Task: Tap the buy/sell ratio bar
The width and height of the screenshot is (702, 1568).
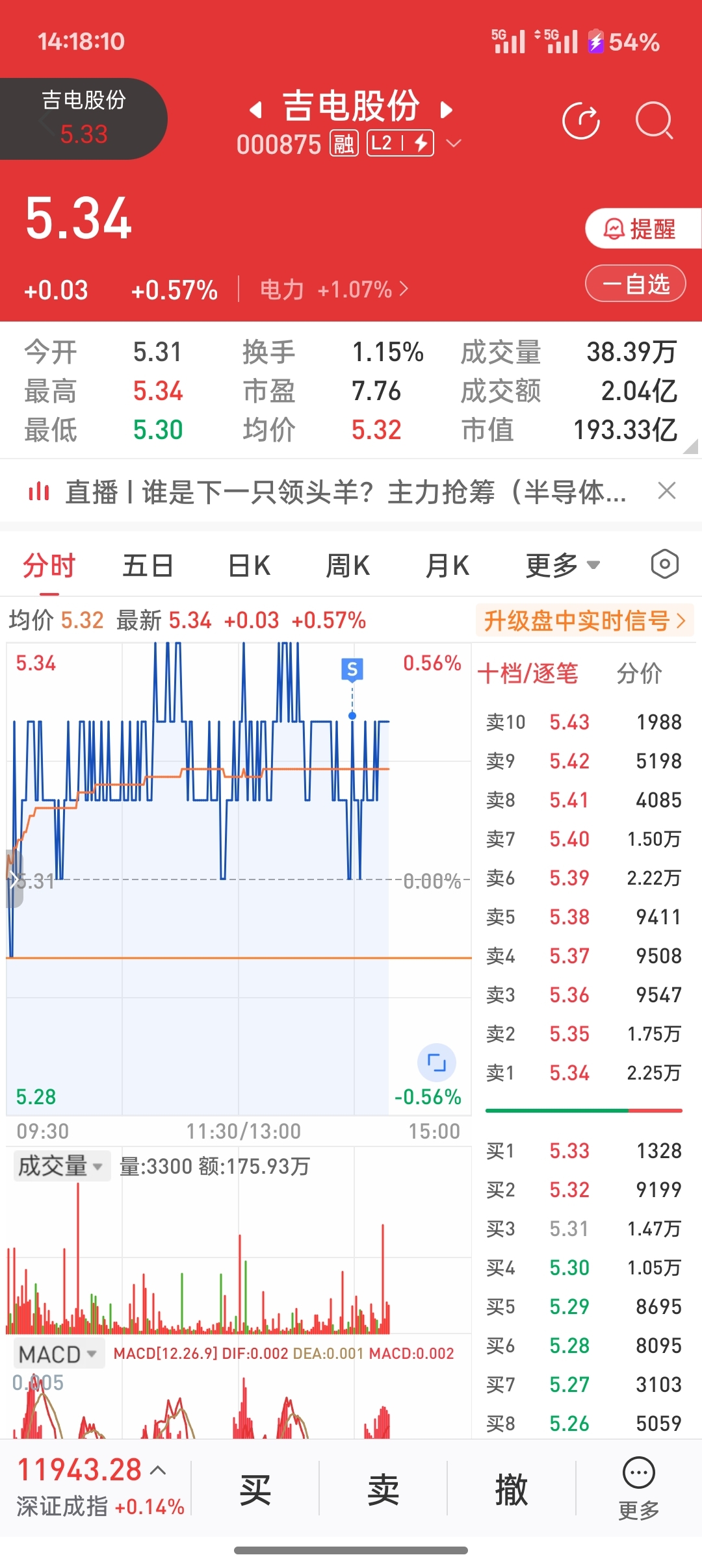Action: (584, 1111)
